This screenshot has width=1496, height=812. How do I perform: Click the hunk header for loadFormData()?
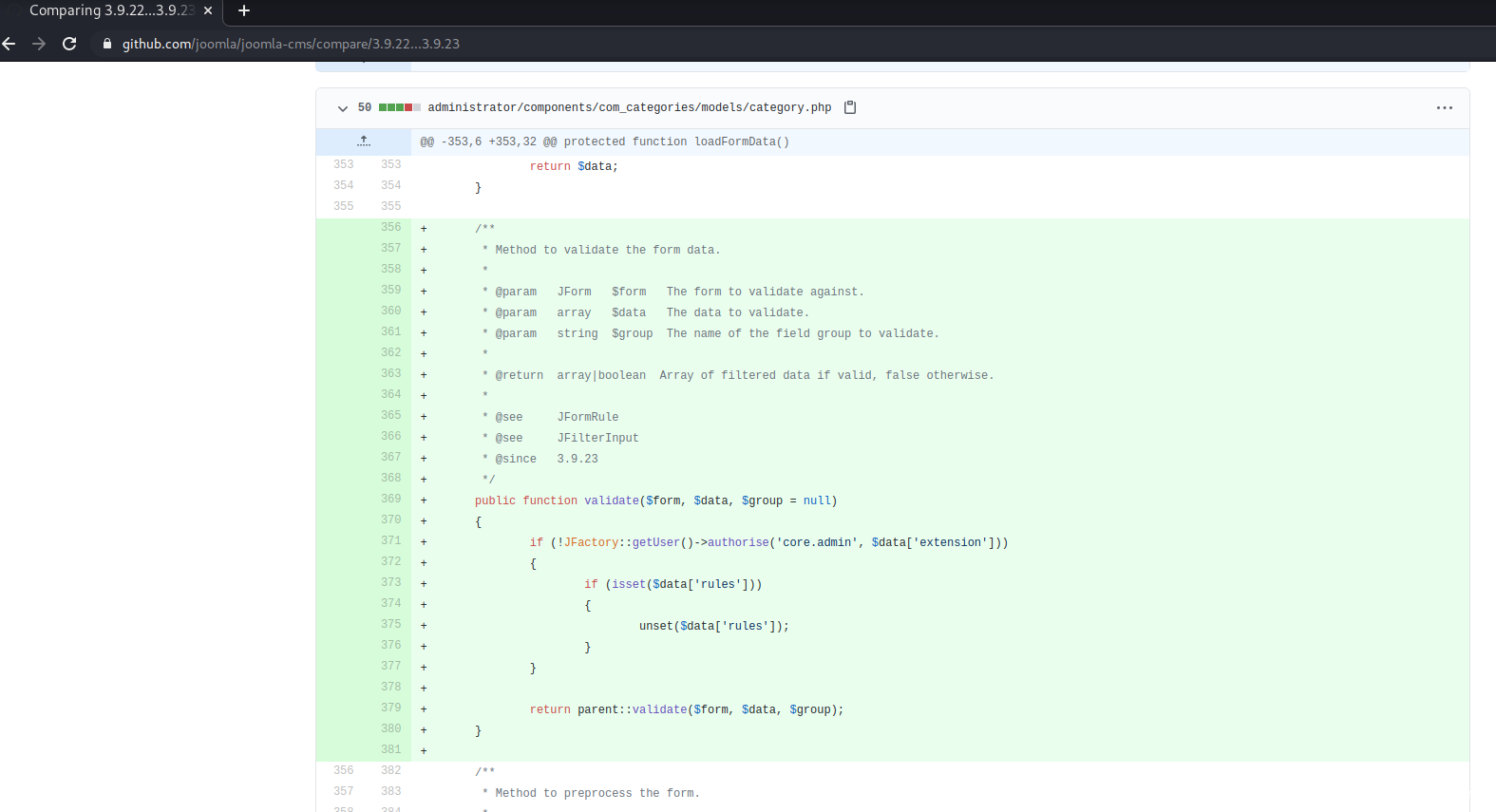click(605, 142)
